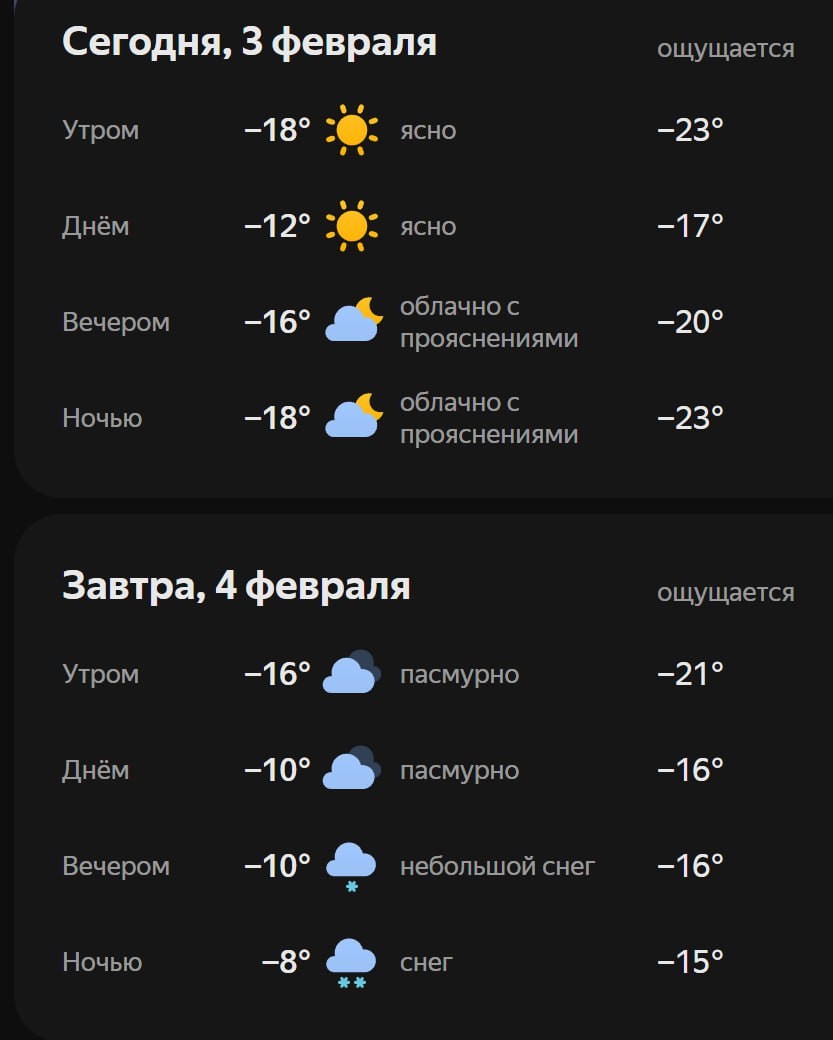Open the 'Сегодня, 3 февраля' heading
833x1040 pixels.
click(x=249, y=42)
